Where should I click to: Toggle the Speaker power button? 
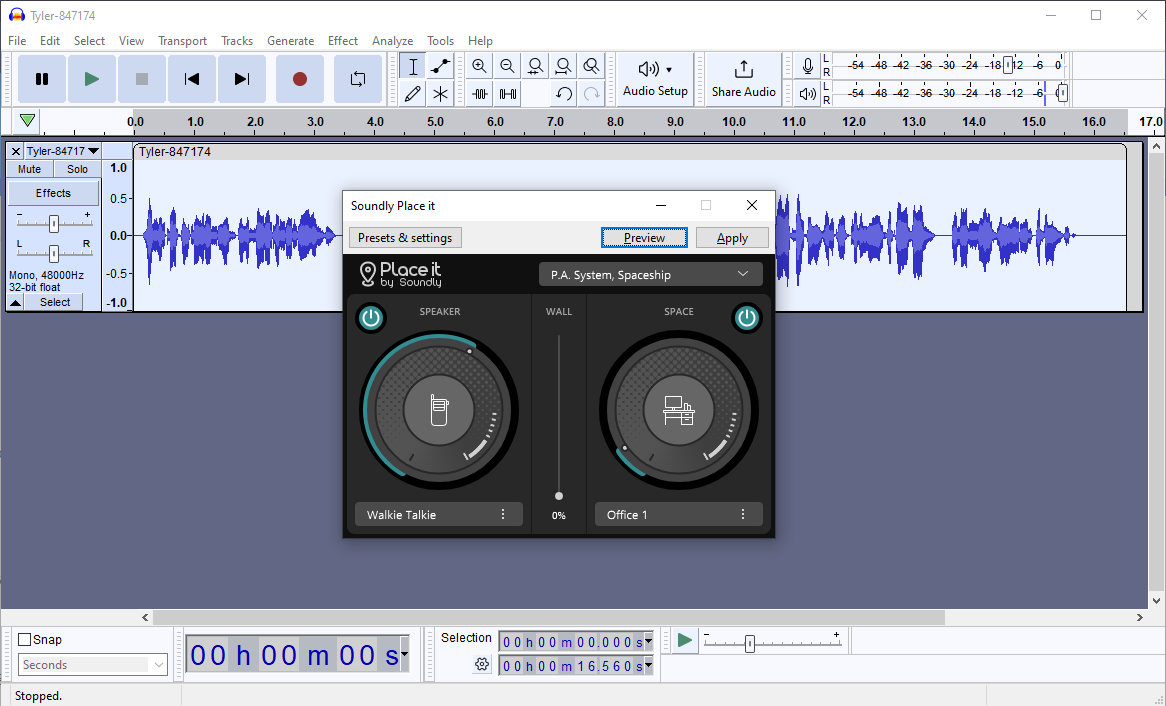[x=370, y=318]
